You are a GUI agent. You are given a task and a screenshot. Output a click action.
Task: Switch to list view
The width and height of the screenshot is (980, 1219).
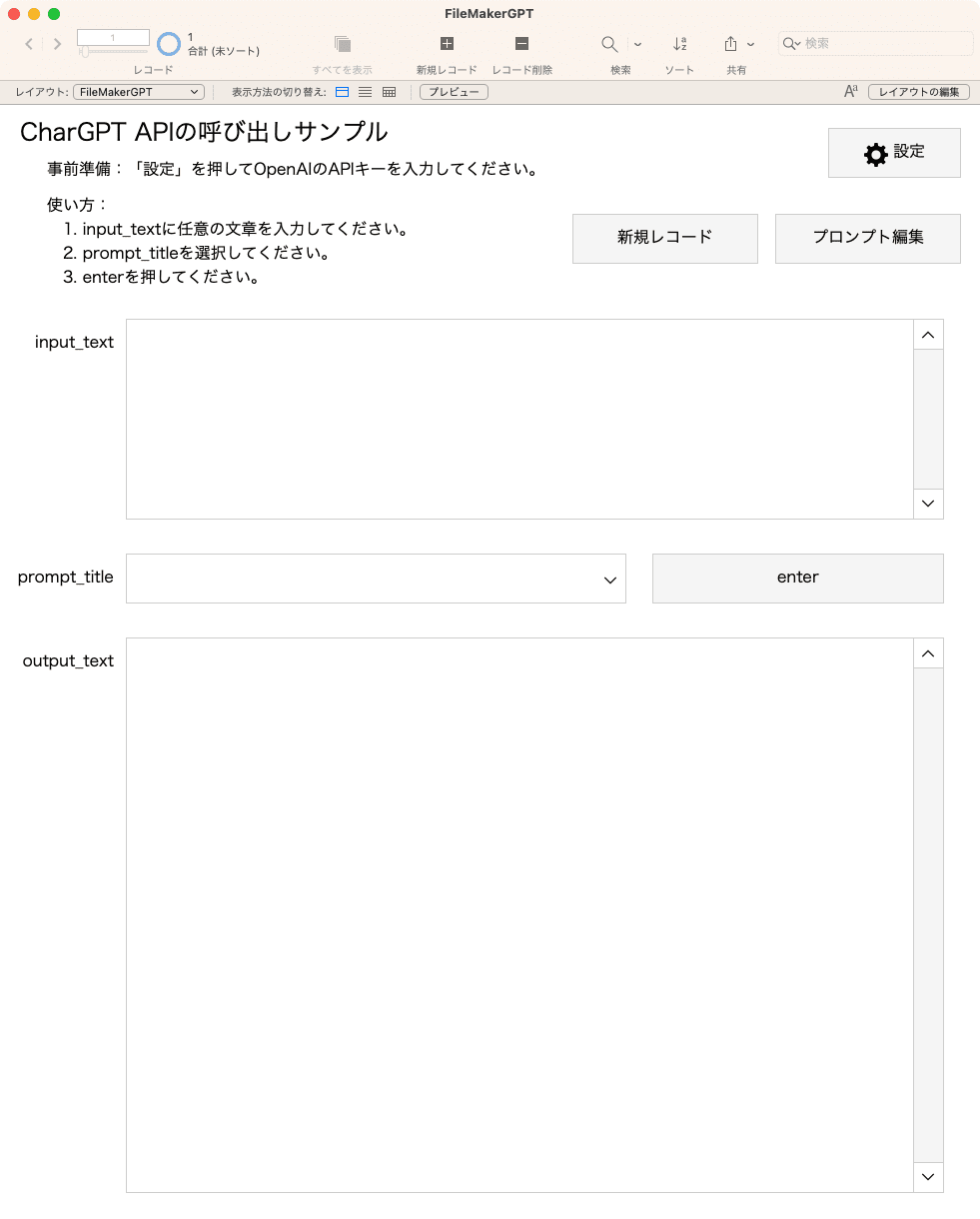click(366, 92)
